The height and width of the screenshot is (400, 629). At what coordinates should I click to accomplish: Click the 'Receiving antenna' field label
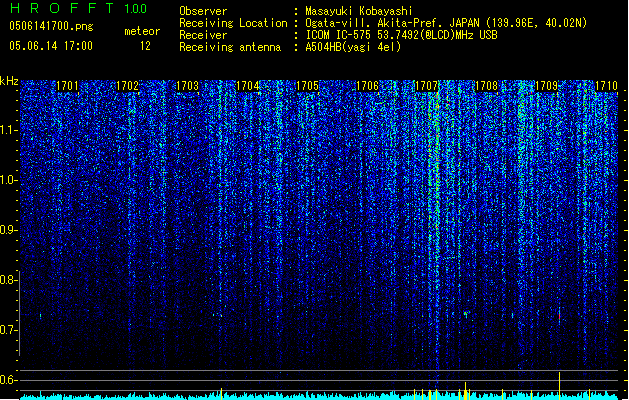[x=230, y=47]
